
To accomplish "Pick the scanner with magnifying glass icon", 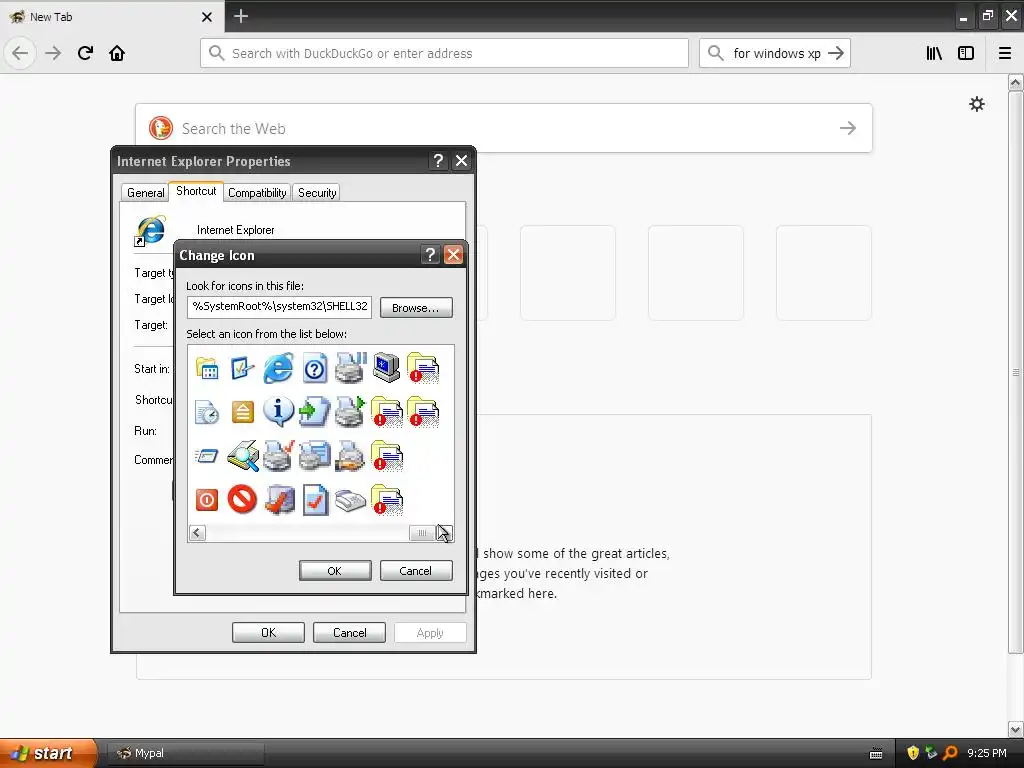I will tap(242, 456).
